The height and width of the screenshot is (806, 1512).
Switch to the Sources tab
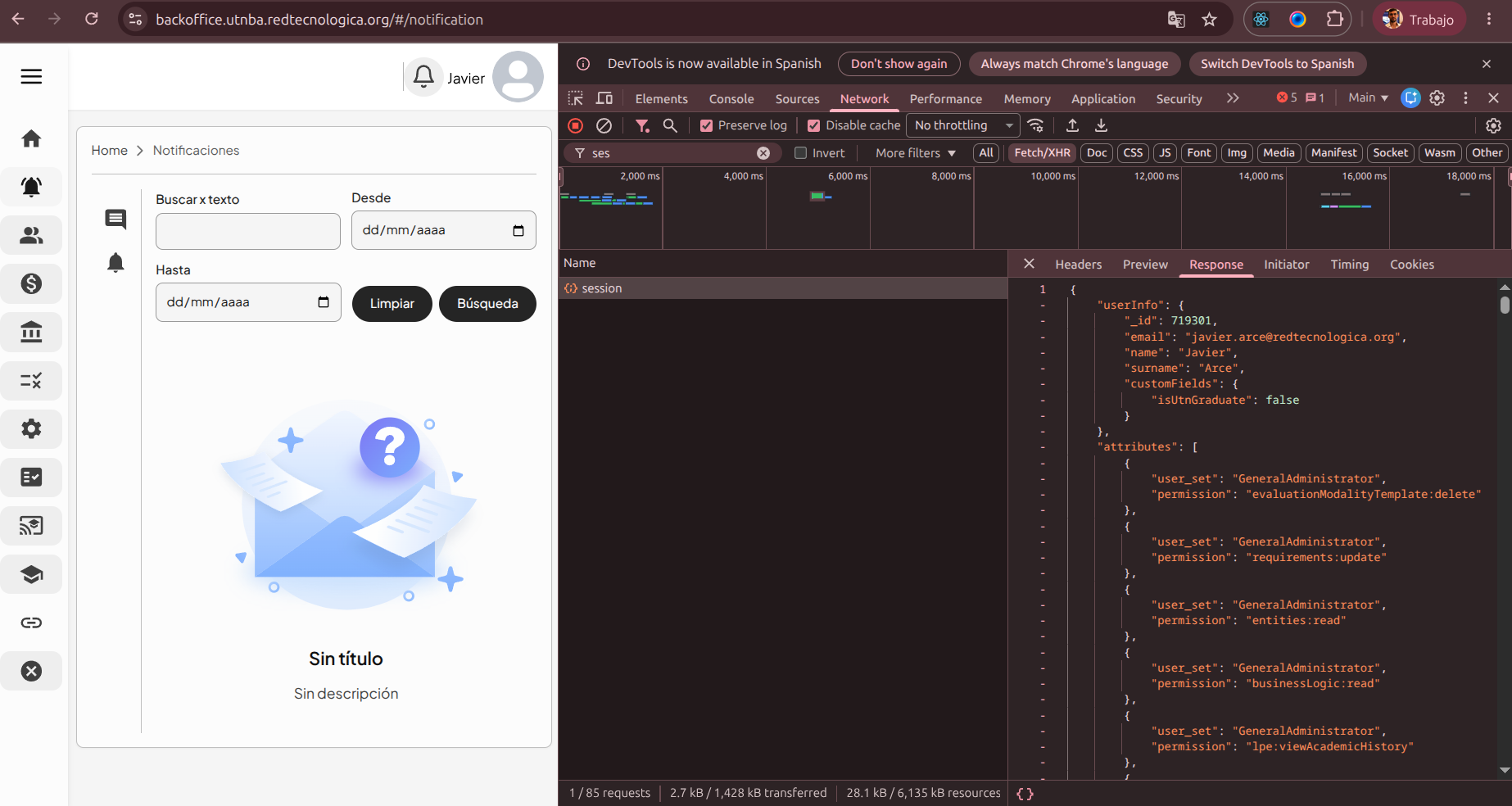(x=797, y=99)
